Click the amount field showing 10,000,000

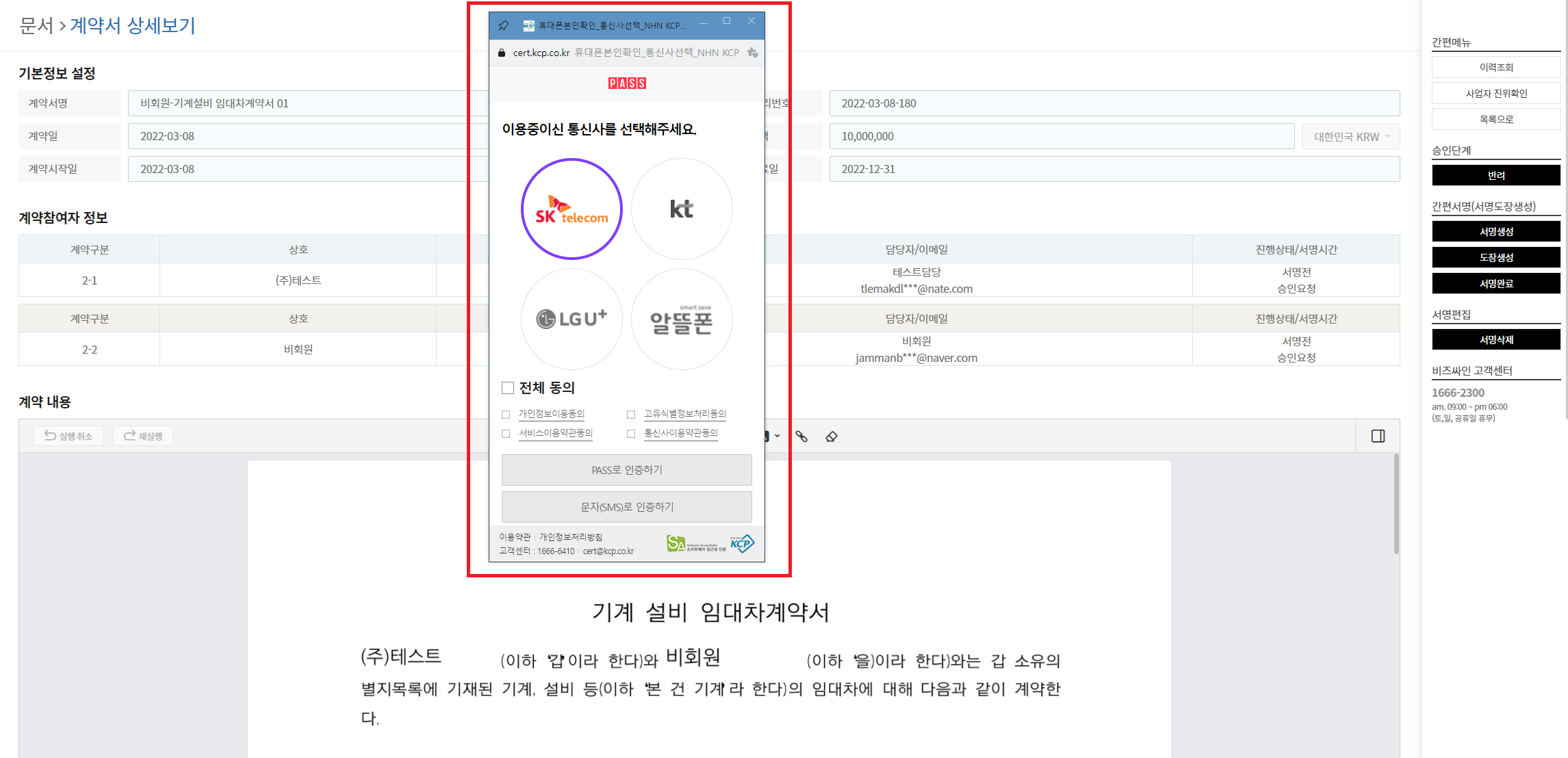[x=1062, y=136]
